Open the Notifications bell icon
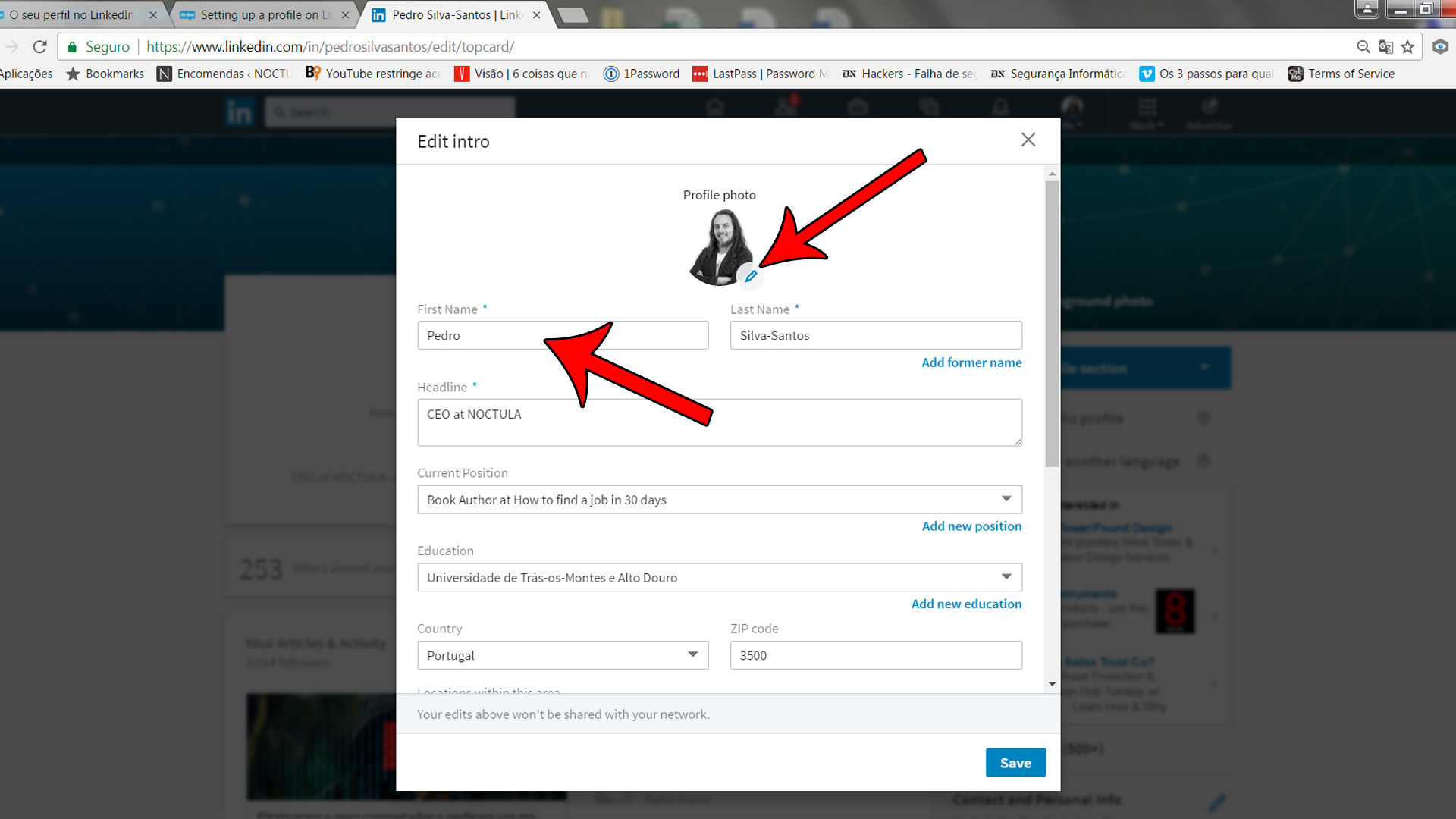 click(x=1001, y=108)
